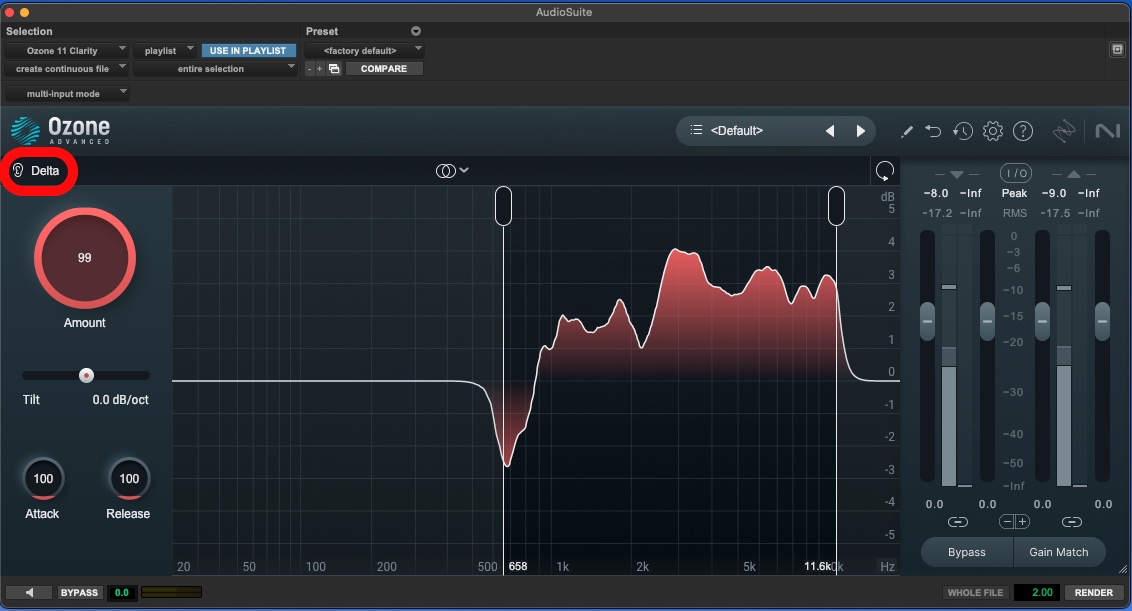
Task: Open the create continuous file dropdown
Action: (66, 69)
